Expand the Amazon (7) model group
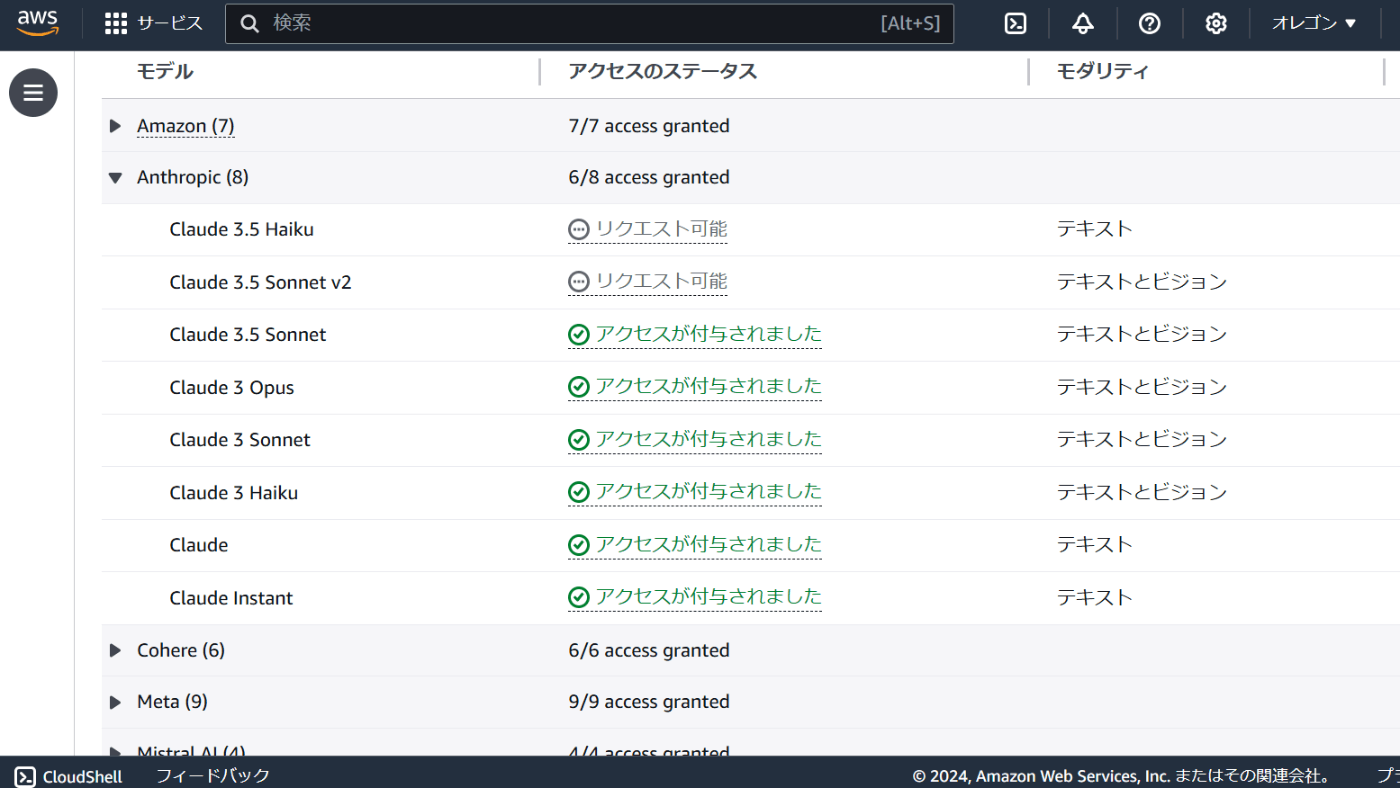The width and height of the screenshot is (1400, 788). [x=115, y=126]
